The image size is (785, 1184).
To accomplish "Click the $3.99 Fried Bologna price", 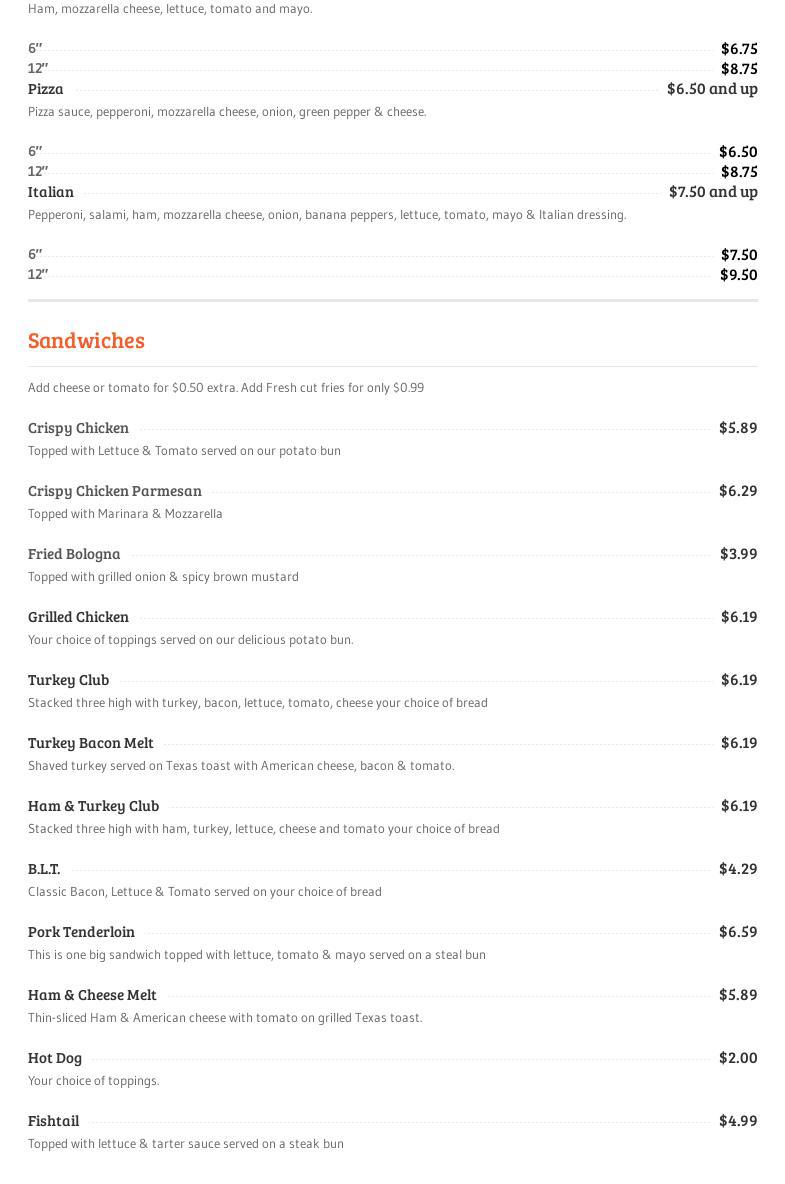I will (738, 554).
